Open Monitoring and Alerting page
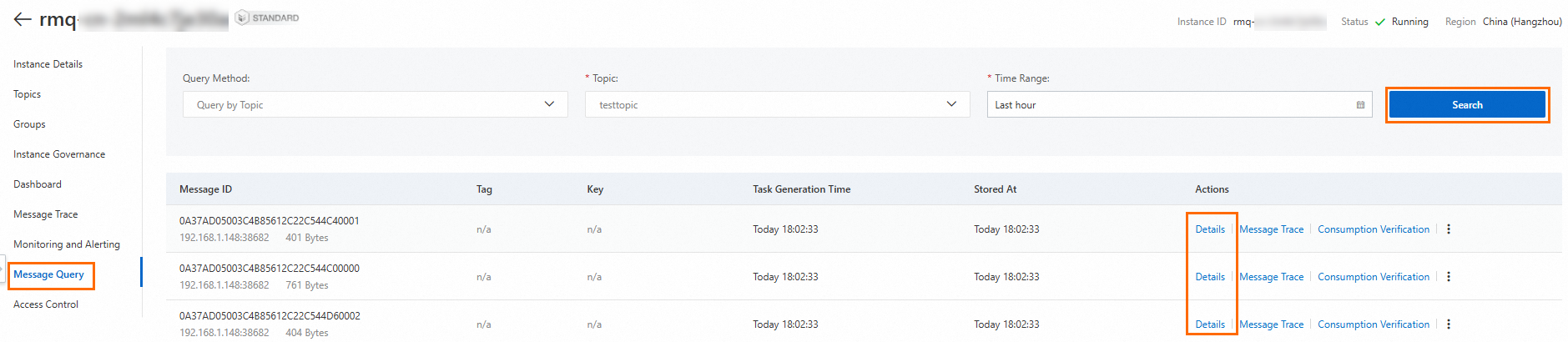This screenshot has width=1568, height=342. 67,244
